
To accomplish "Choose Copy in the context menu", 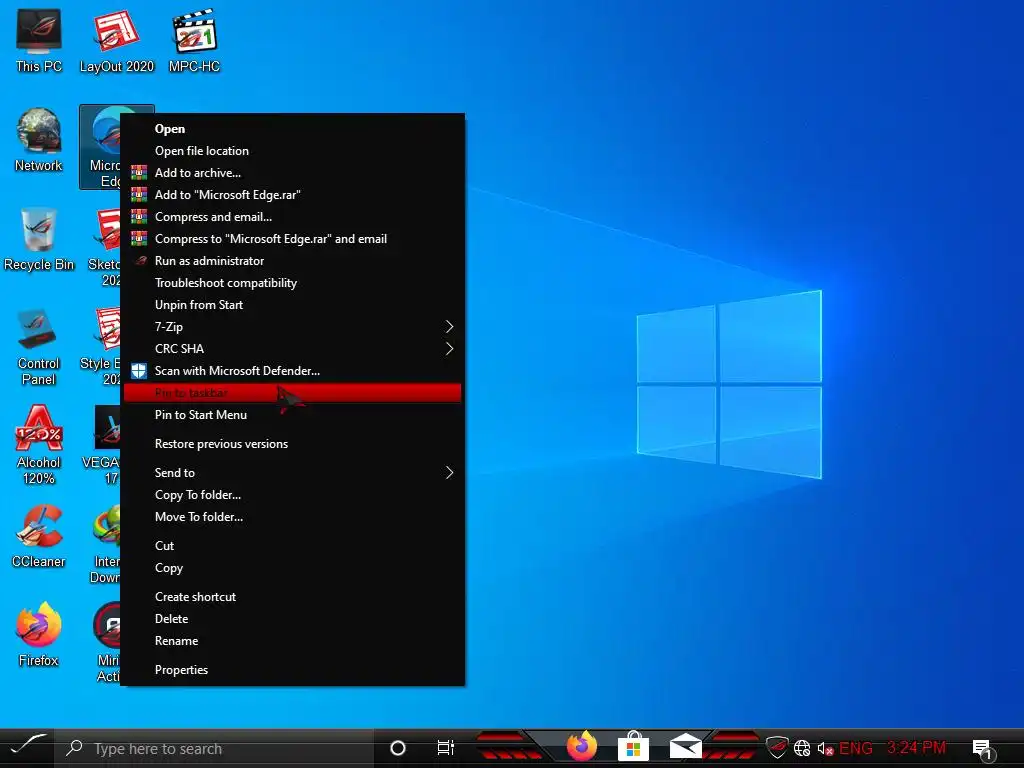I will coord(293,568).
